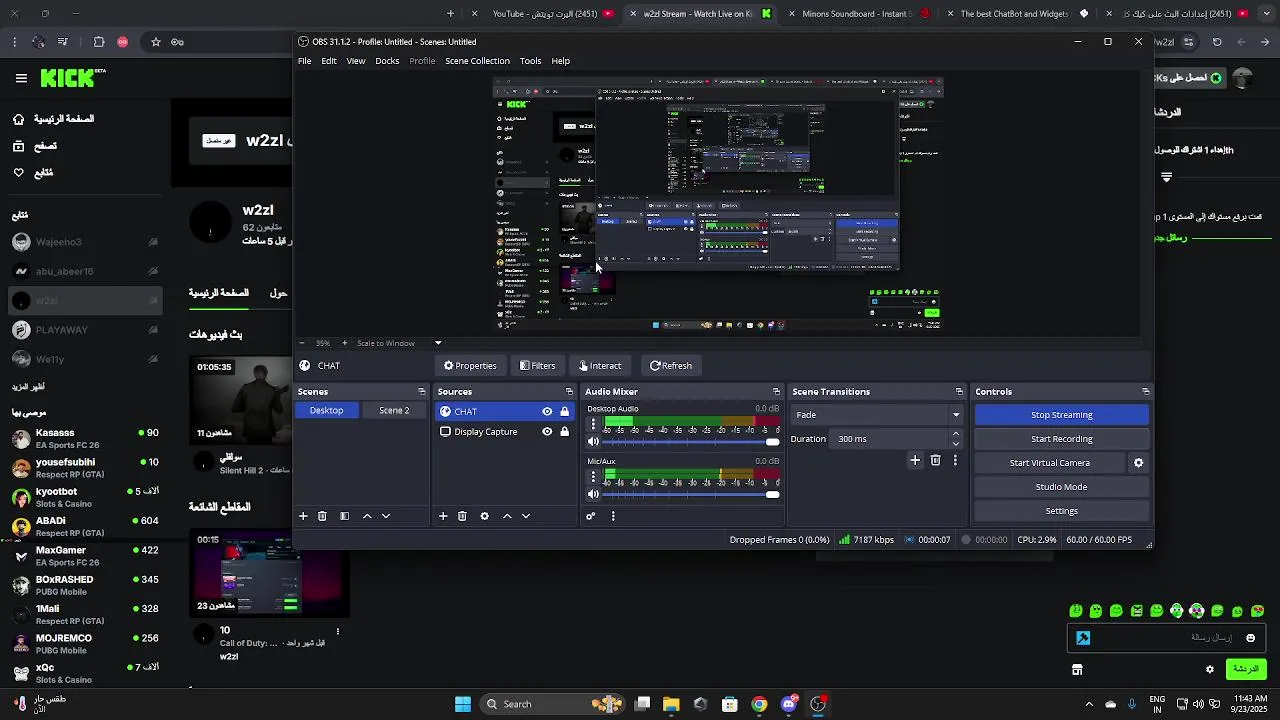Open Filters for CHAT source
The width and height of the screenshot is (1280, 720).
[x=538, y=366]
